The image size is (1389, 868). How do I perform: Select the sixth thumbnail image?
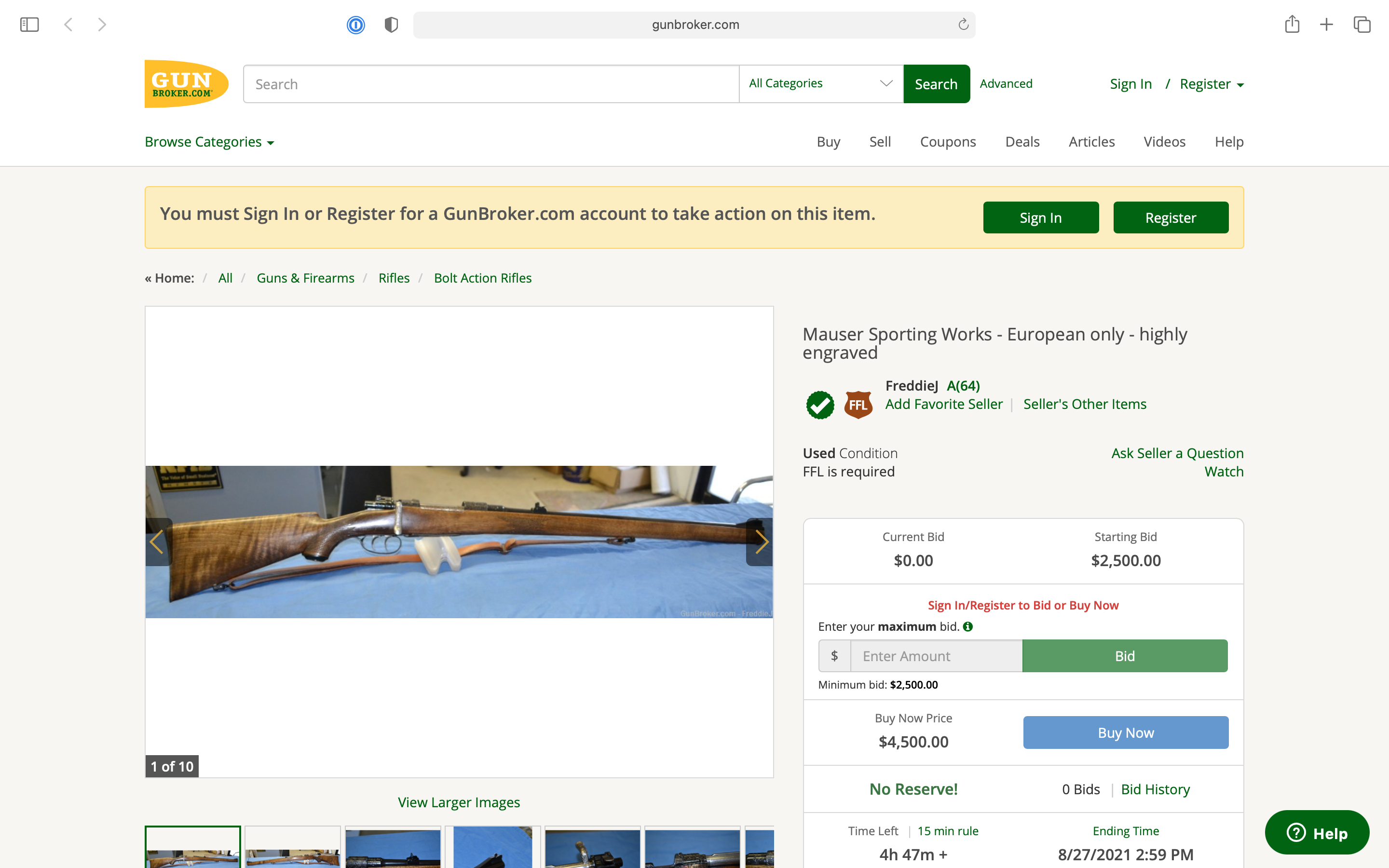pos(692,847)
